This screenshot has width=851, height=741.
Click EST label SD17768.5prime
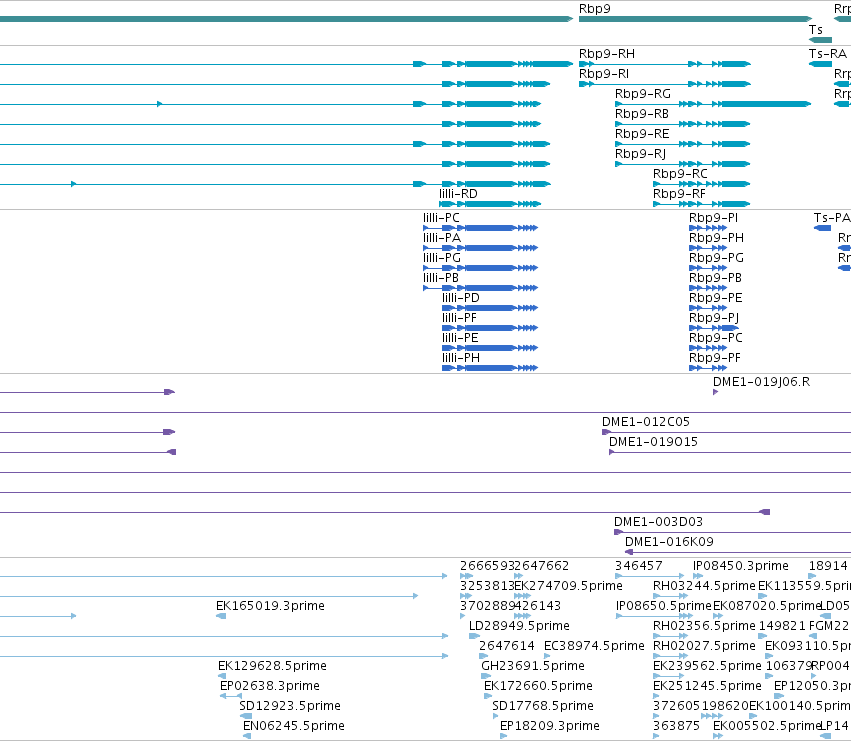543,706
